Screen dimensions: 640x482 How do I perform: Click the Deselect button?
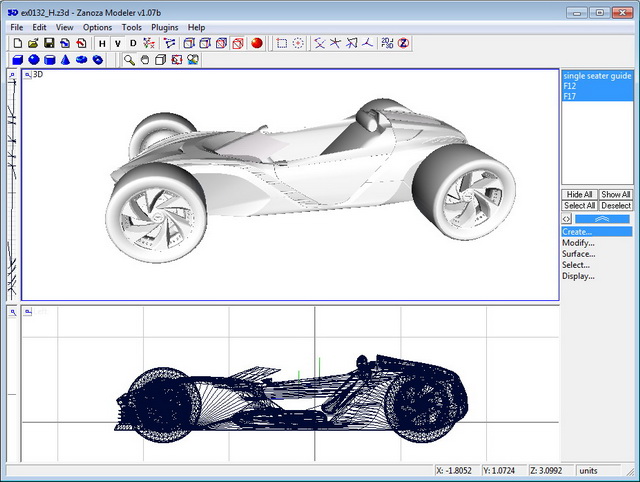[616, 206]
